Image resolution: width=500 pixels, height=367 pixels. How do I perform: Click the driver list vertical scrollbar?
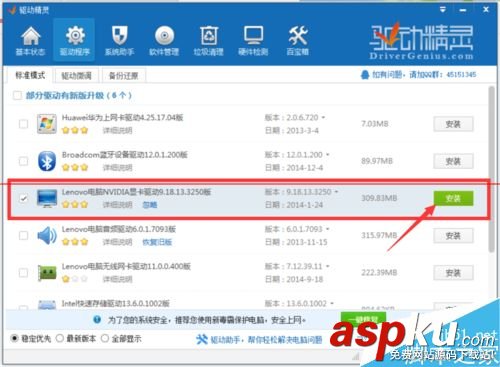[x=491, y=169]
